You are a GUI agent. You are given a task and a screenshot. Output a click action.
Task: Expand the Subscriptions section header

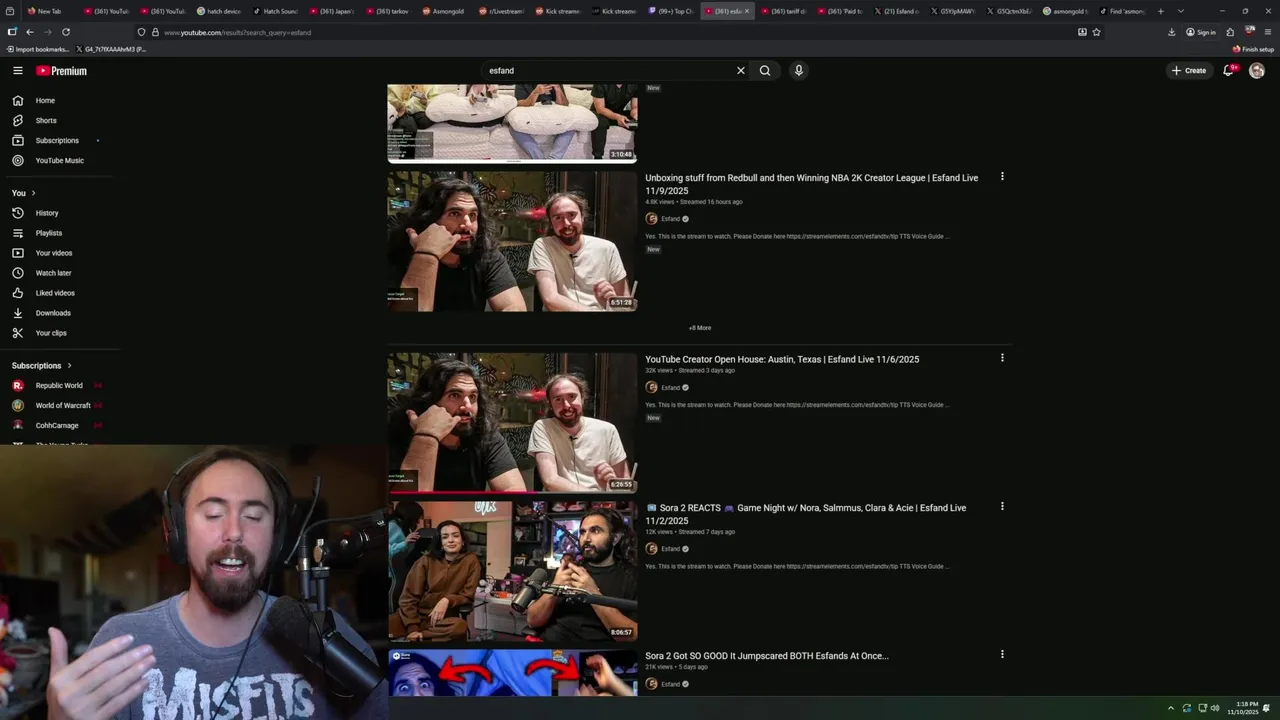click(41, 366)
